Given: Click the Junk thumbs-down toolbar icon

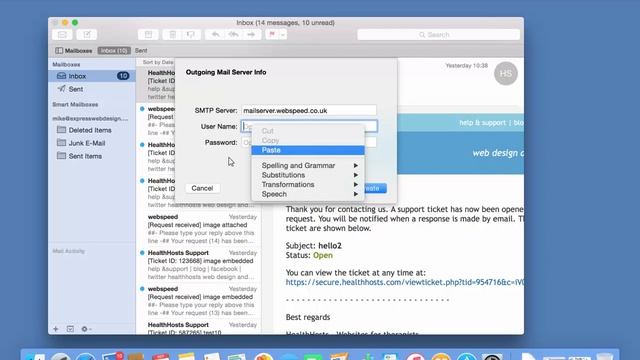Looking at the screenshot, I should coord(191,35).
